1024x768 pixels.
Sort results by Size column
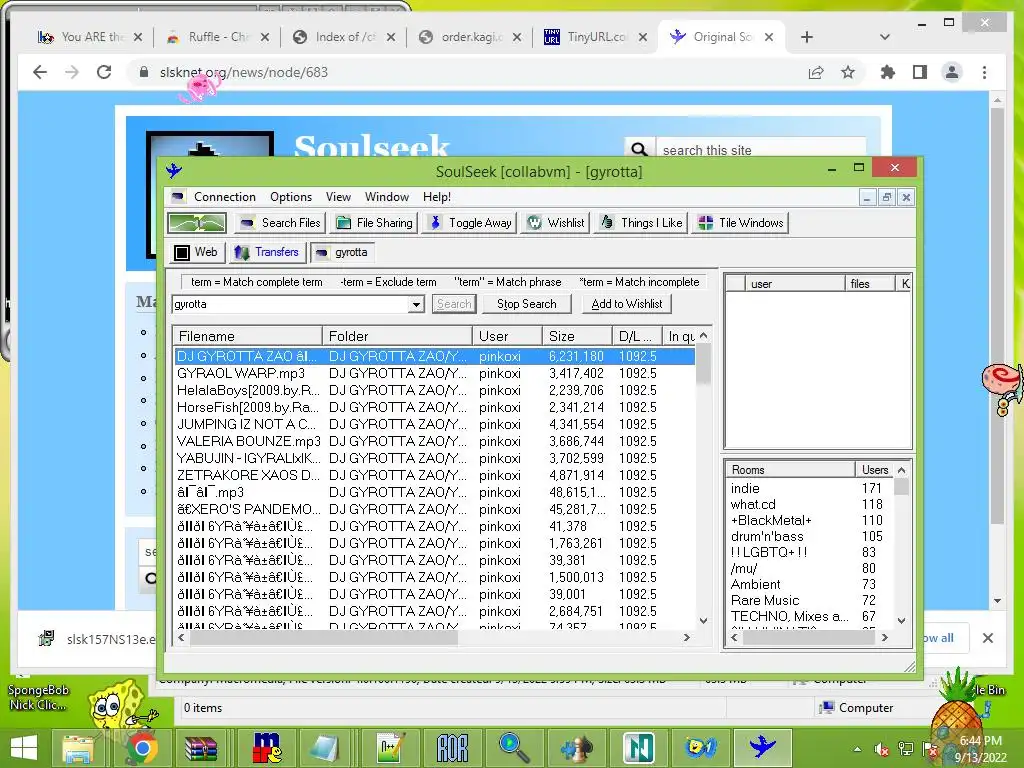[577, 336]
